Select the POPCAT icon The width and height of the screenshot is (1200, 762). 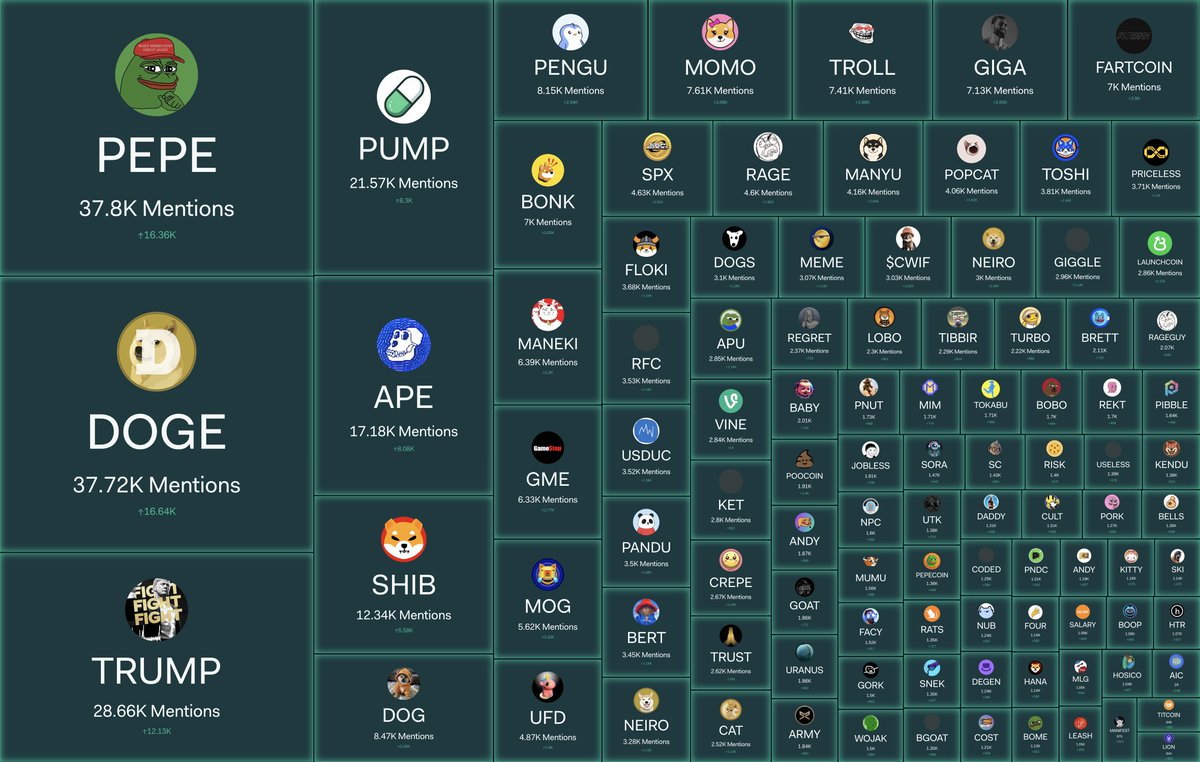(971, 147)
